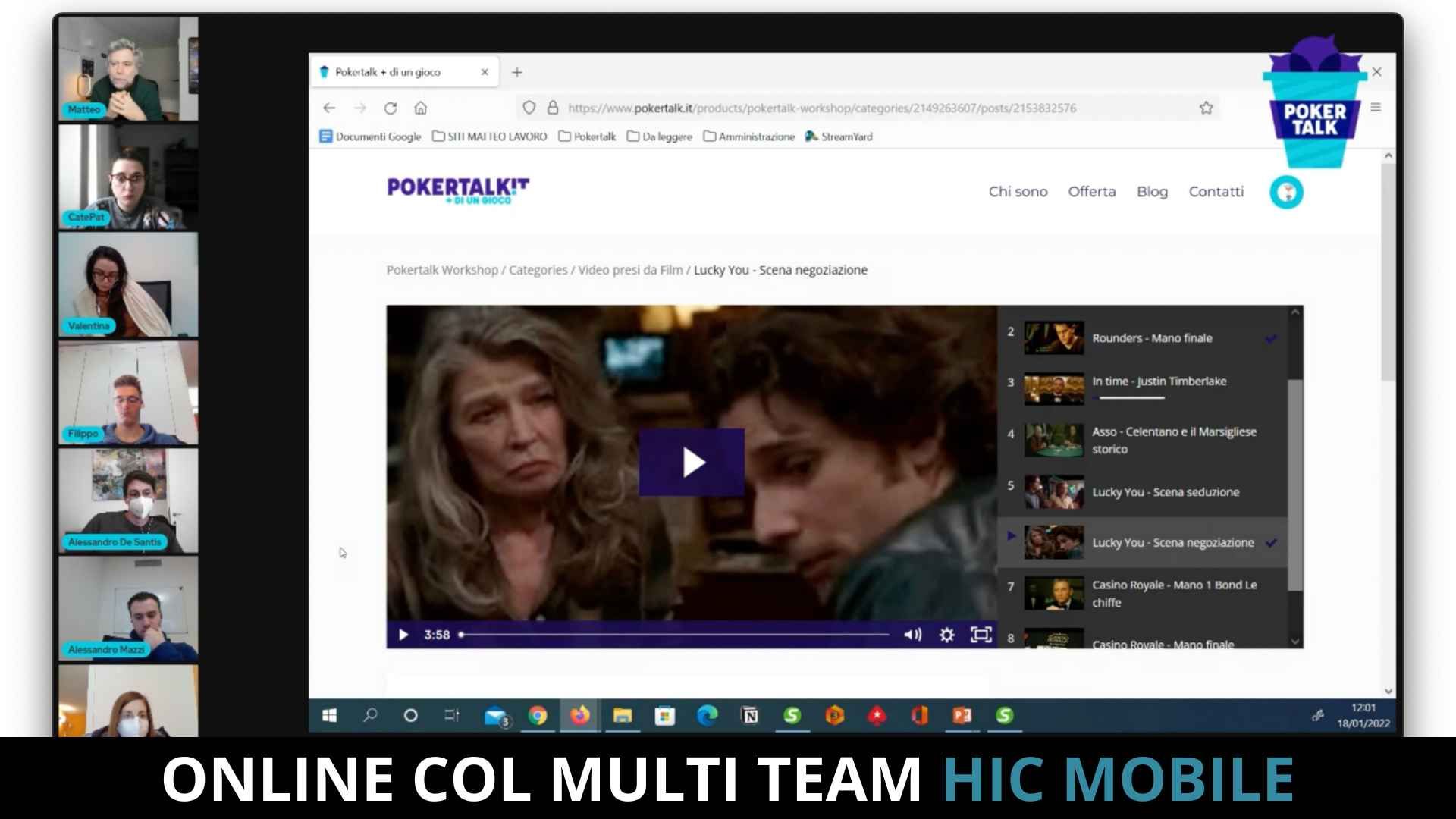Viewport: 1456px width, 819px height.
Task: Mute the video volume speaker
Action: (912, 635)
